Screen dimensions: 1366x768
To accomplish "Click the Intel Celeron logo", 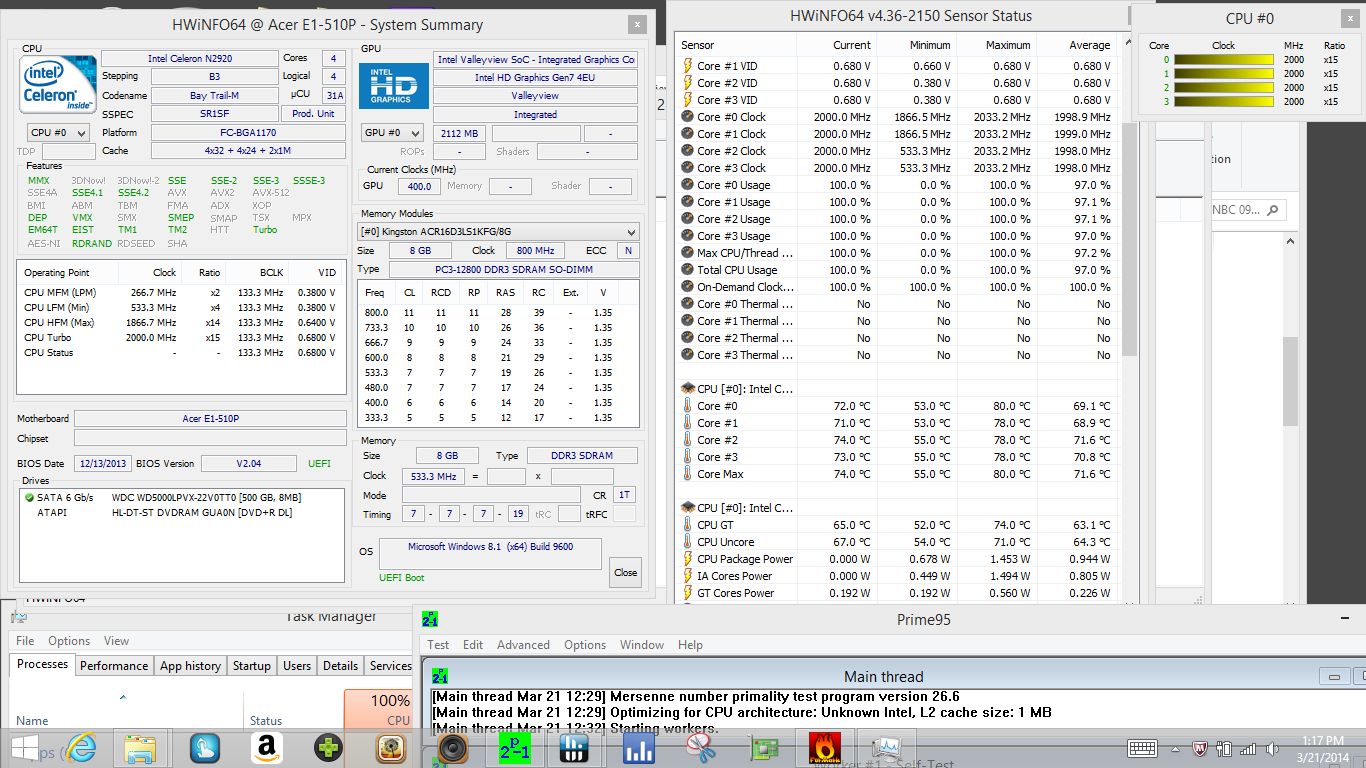I will 58,84.
